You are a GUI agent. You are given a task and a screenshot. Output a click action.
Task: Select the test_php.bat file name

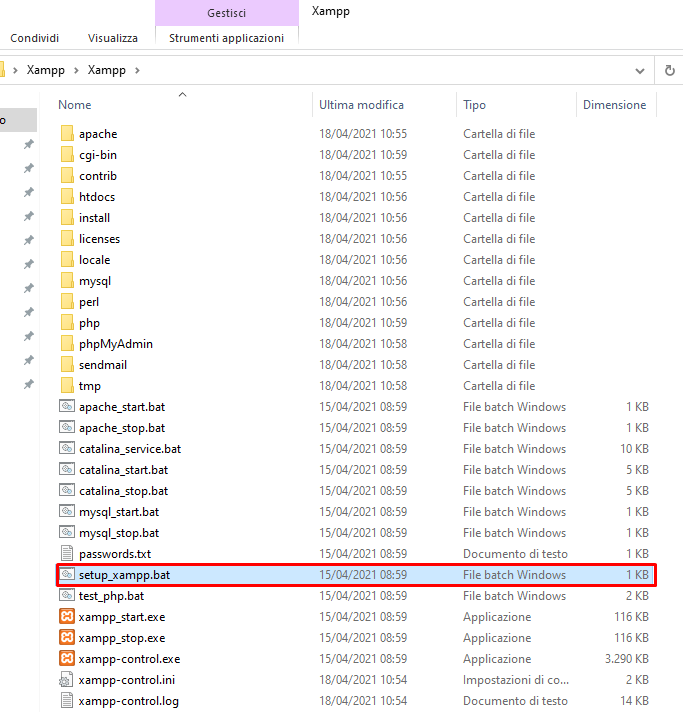[111, 596]
